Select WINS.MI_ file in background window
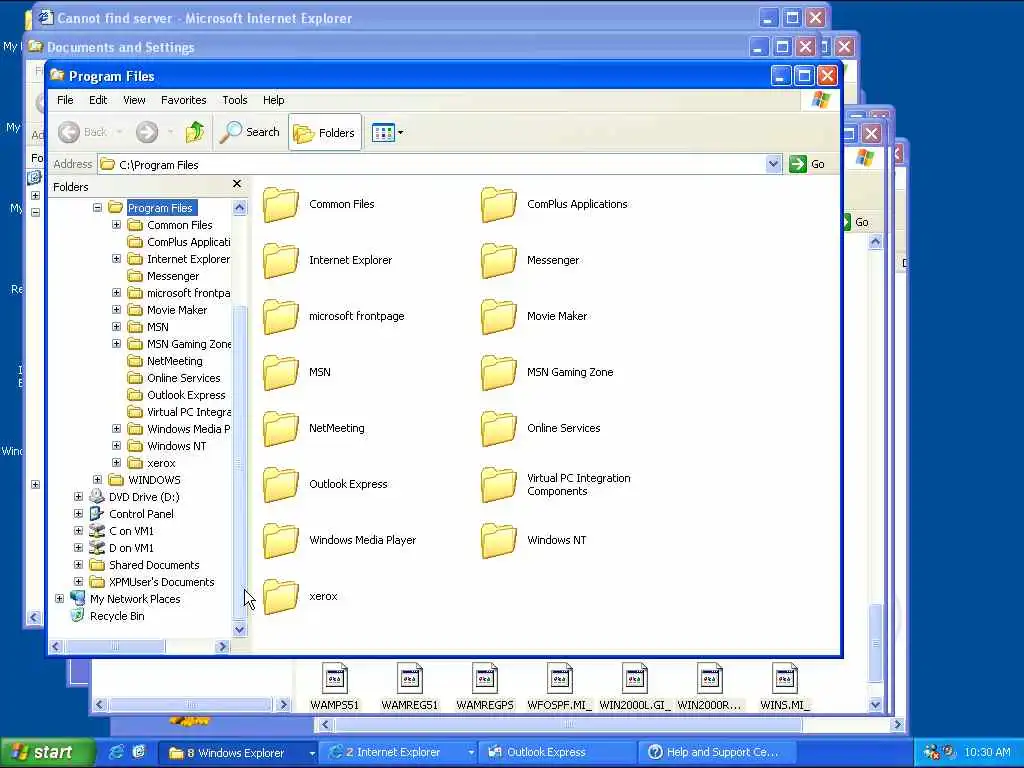The height and width of the screenshot is (768, 1024). tap(785, 687)
